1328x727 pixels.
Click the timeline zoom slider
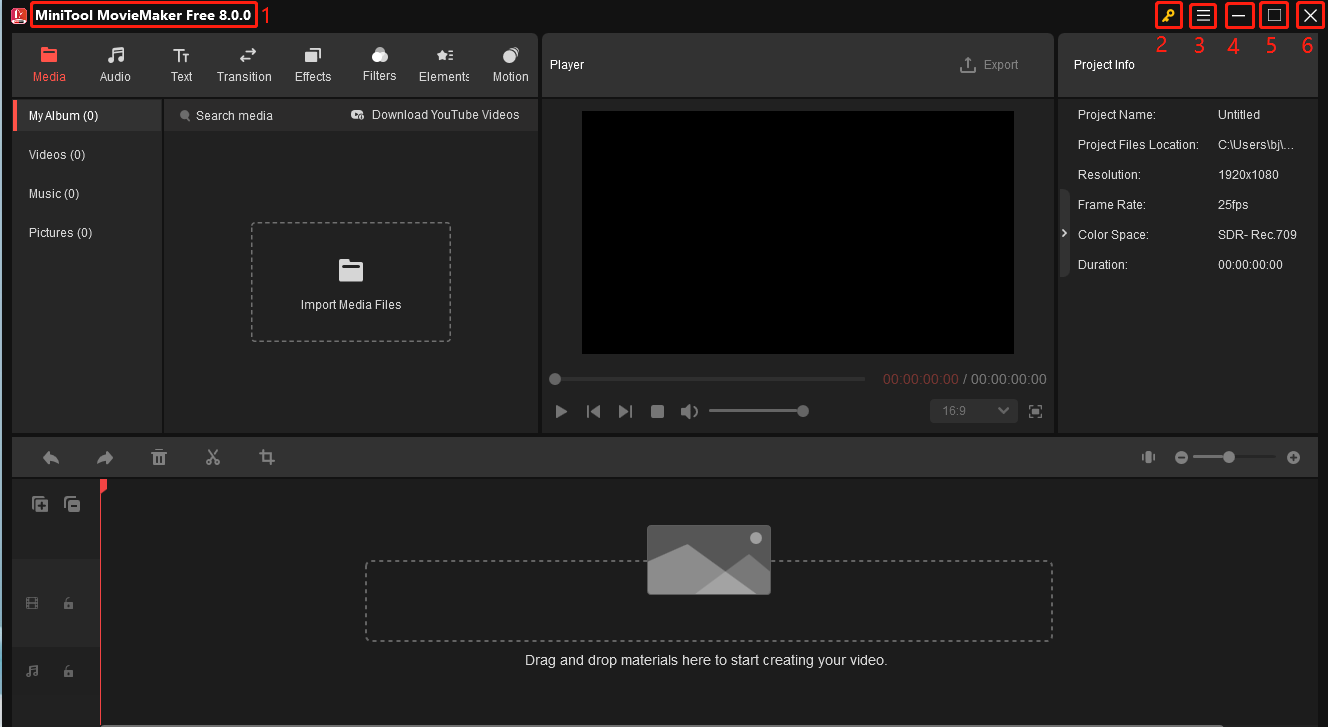pyautogui.click(x=1236, y=457)
